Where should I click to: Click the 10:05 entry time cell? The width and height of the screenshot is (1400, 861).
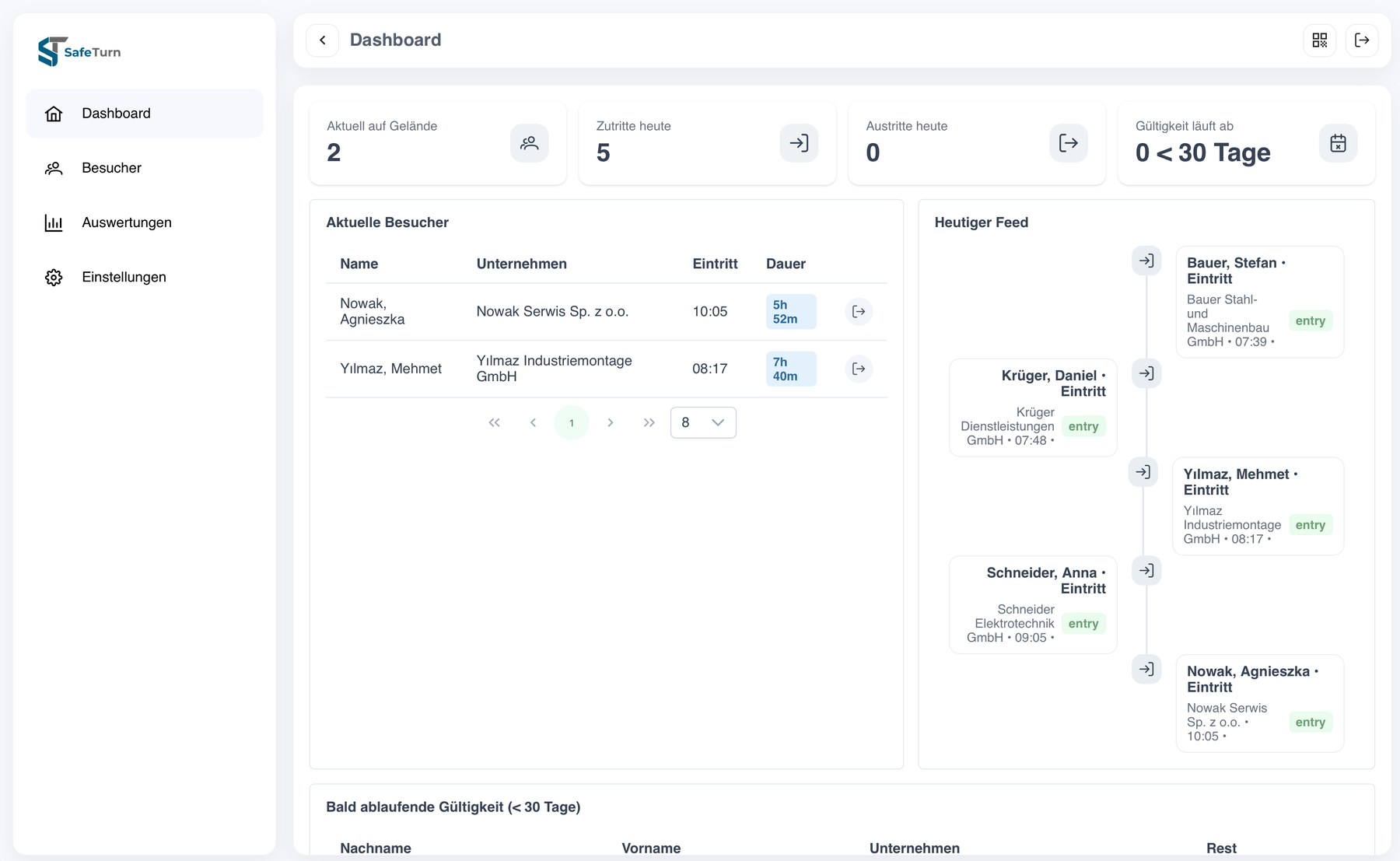[x=710, y=312]
